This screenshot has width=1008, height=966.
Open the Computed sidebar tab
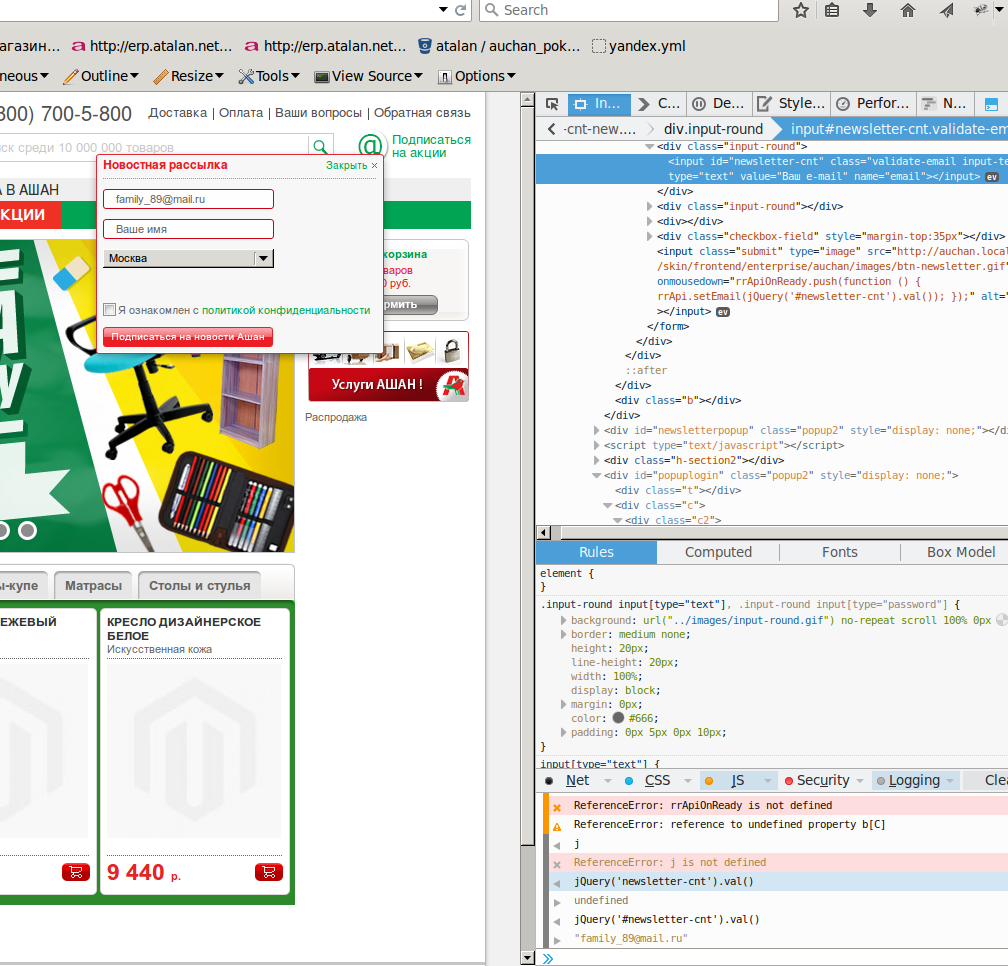click(718, 552)
